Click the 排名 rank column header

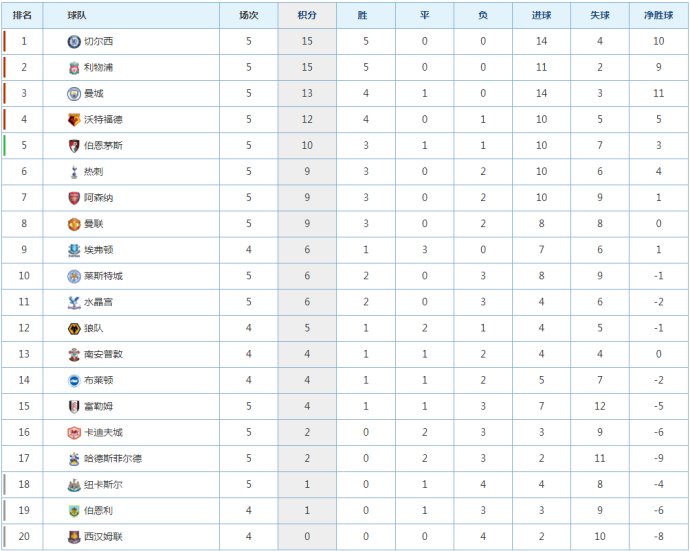pyautogui.click(x=22, y=15)
